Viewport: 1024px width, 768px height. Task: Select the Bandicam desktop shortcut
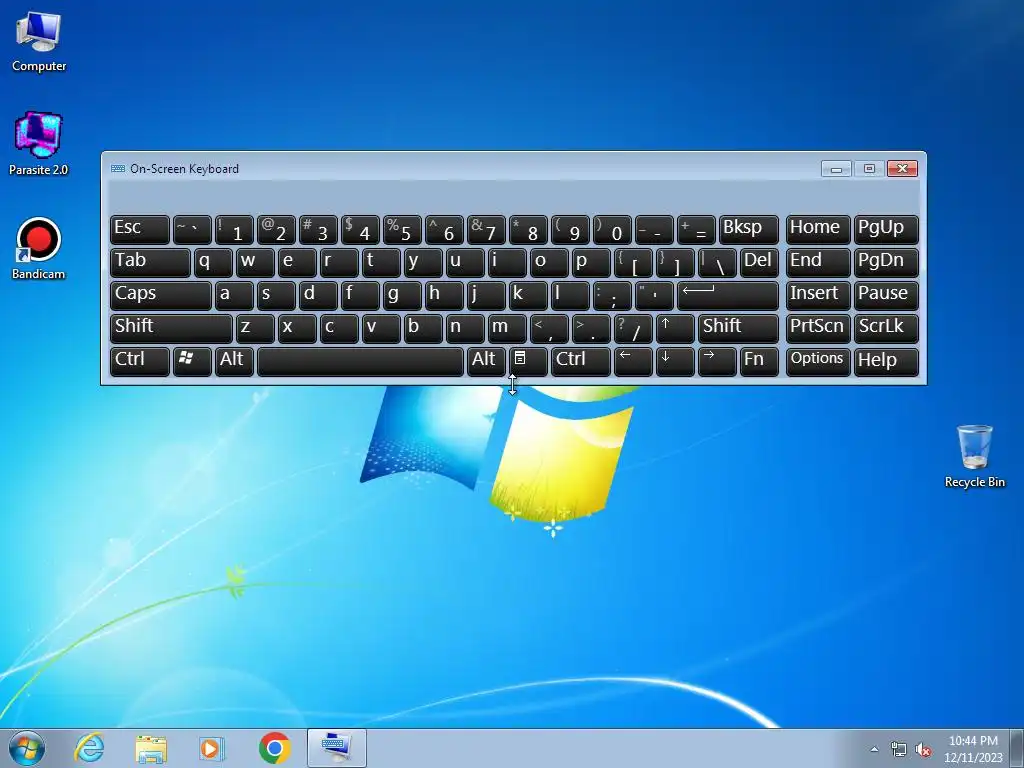pos(39,248)
